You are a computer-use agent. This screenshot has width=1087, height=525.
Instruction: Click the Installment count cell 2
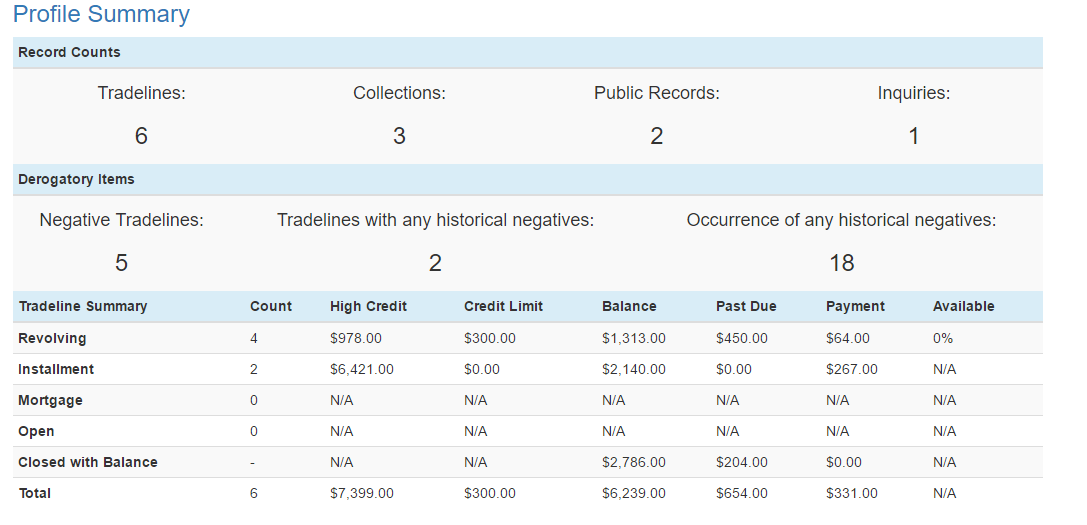coord(254,370)
